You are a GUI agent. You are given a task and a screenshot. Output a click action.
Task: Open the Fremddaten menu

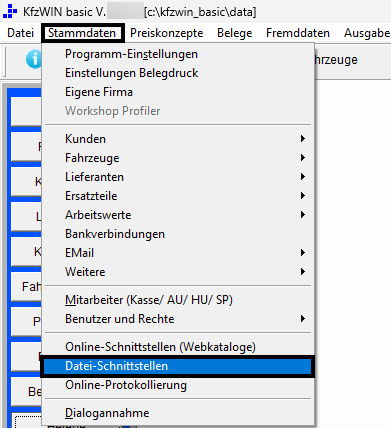(298, 33)
